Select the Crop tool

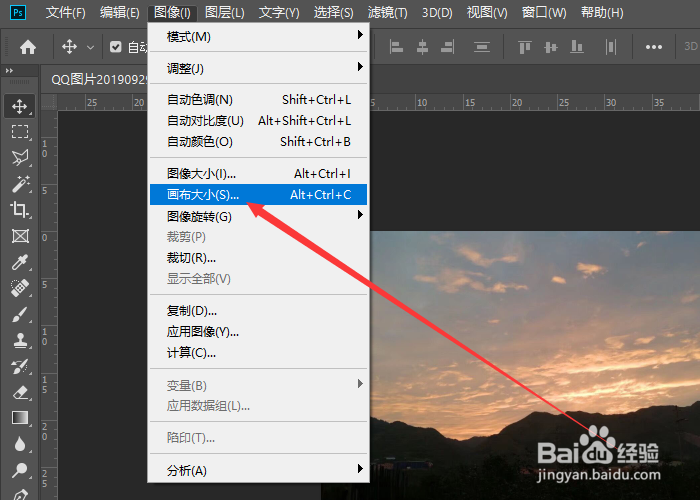coord(20,209)
